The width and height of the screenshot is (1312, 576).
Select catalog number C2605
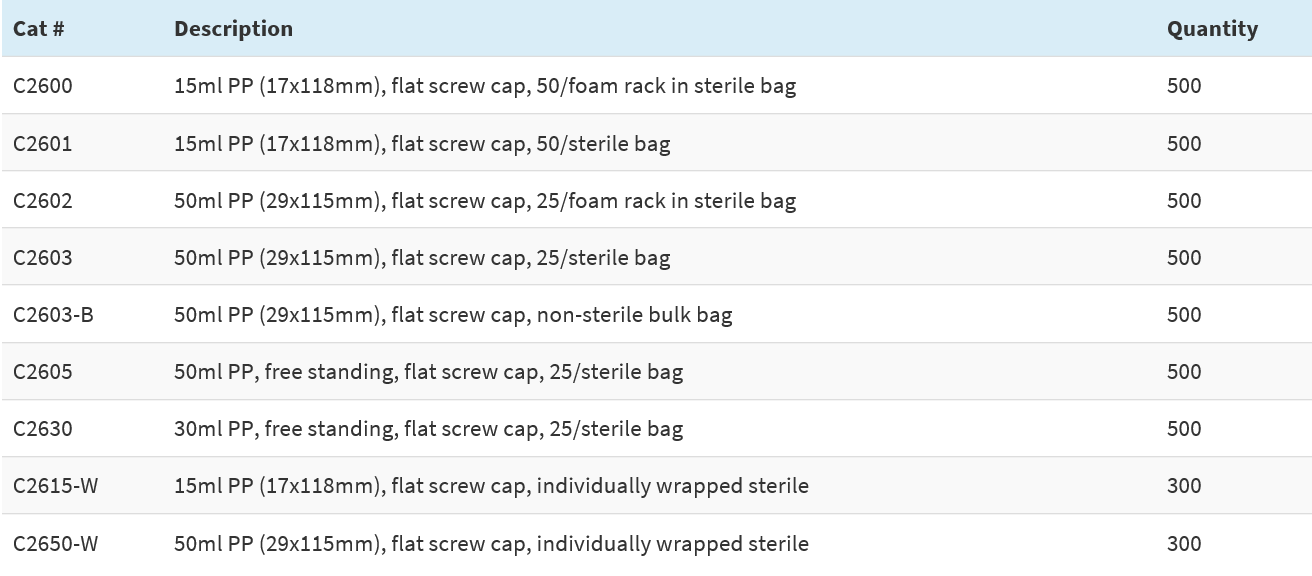pos(43,372)
